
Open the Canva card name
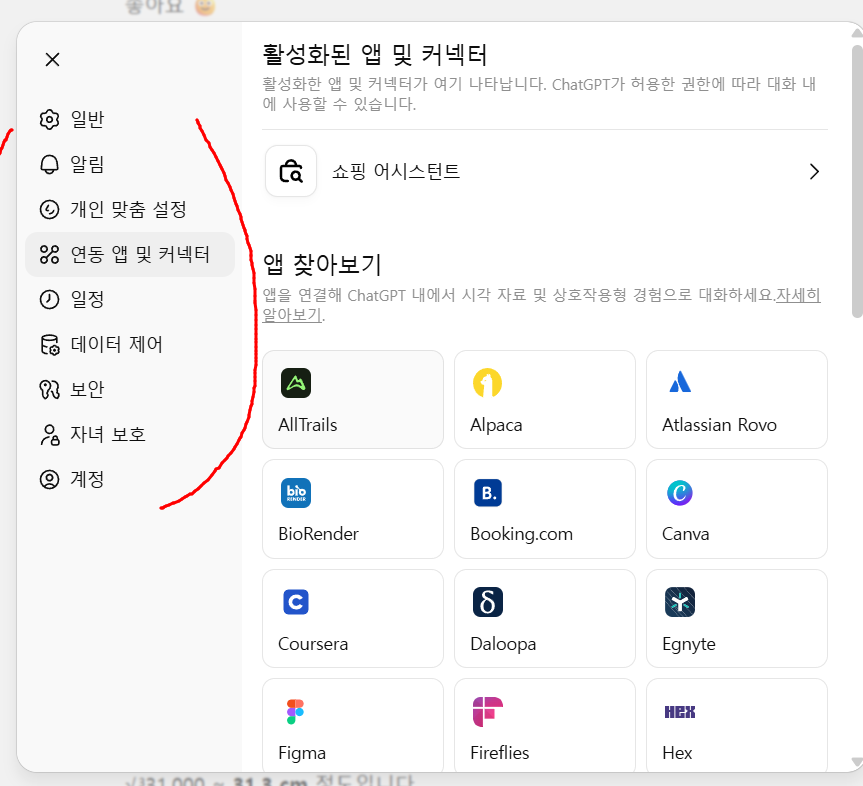(685, 534)
